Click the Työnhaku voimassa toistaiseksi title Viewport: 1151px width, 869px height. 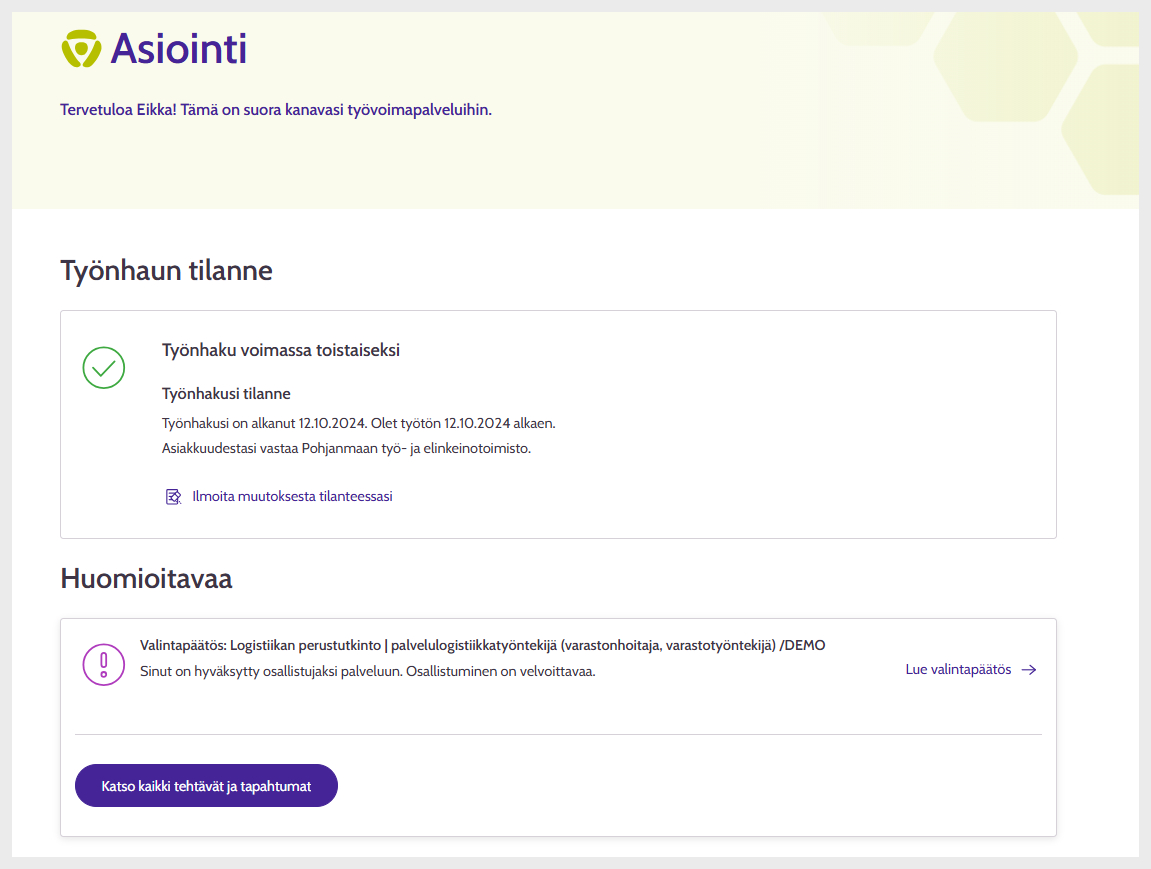[x=281, y=350]
